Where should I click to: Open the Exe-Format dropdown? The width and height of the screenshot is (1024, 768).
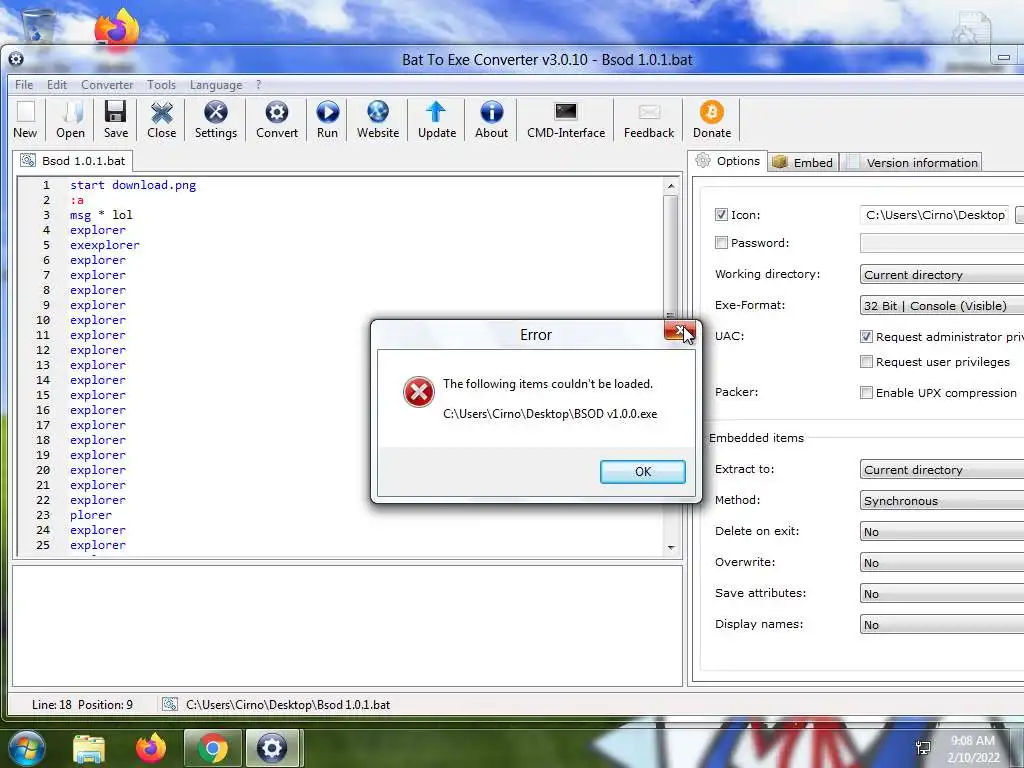(x=942, y=306)
